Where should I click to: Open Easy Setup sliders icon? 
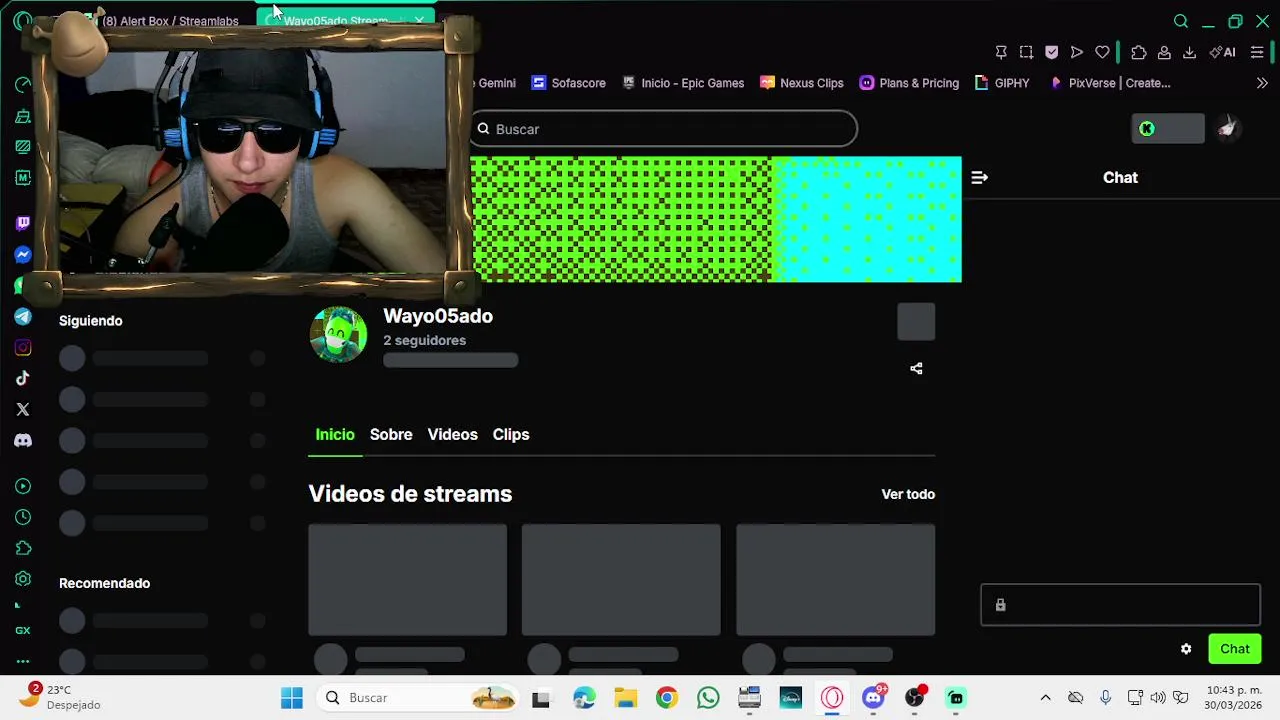(x=1257, y=52)
